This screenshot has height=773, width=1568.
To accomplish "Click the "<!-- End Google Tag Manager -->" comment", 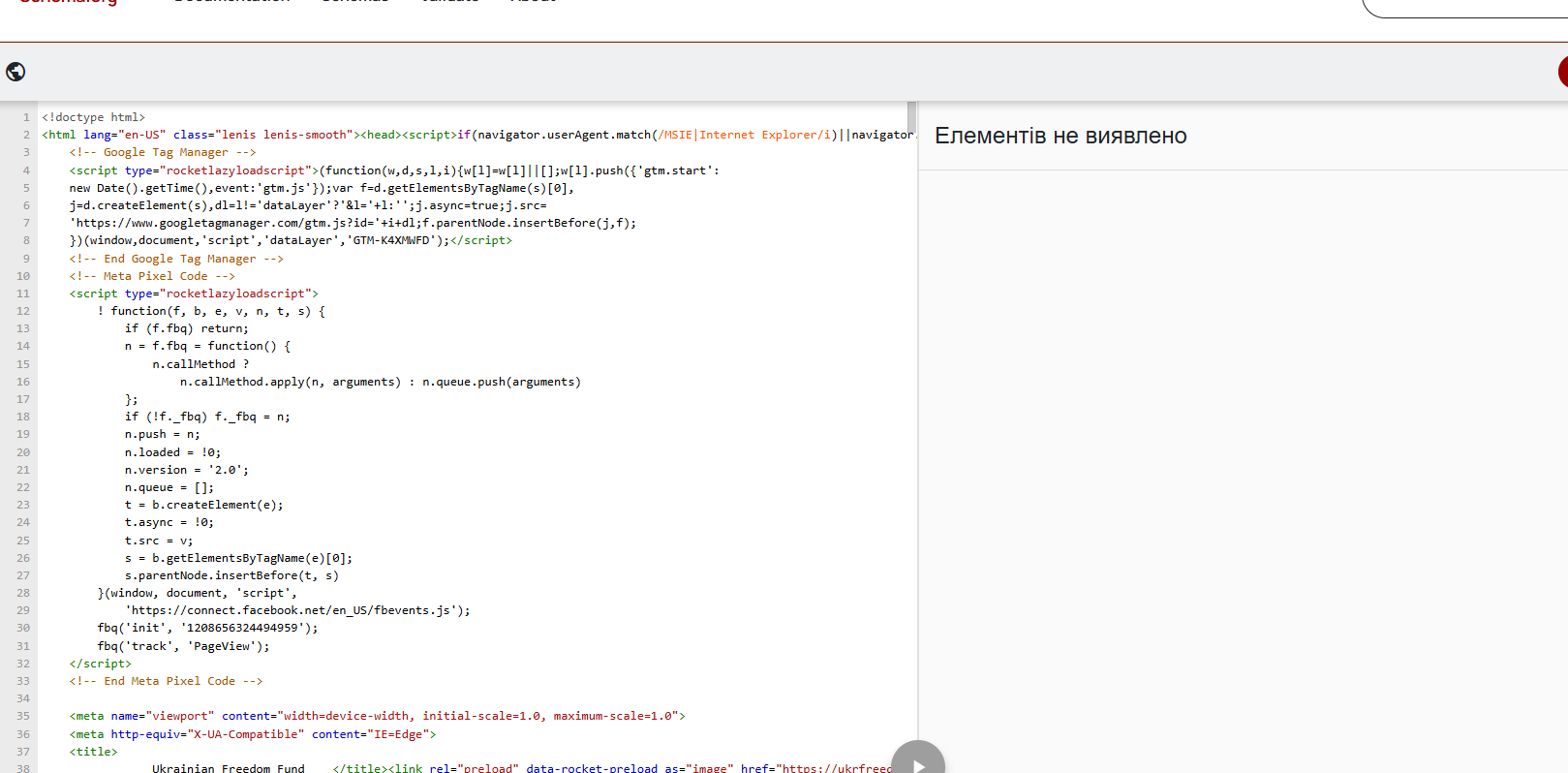I will (176, 259).
